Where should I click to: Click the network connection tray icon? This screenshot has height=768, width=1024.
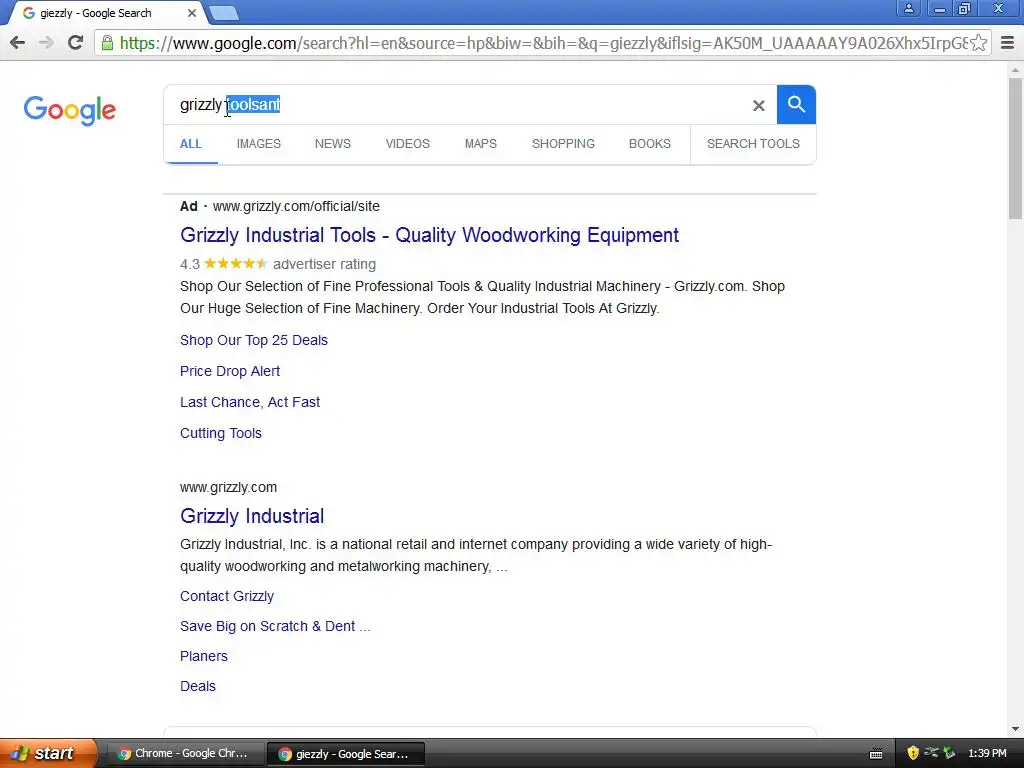[x=931, y=753]
